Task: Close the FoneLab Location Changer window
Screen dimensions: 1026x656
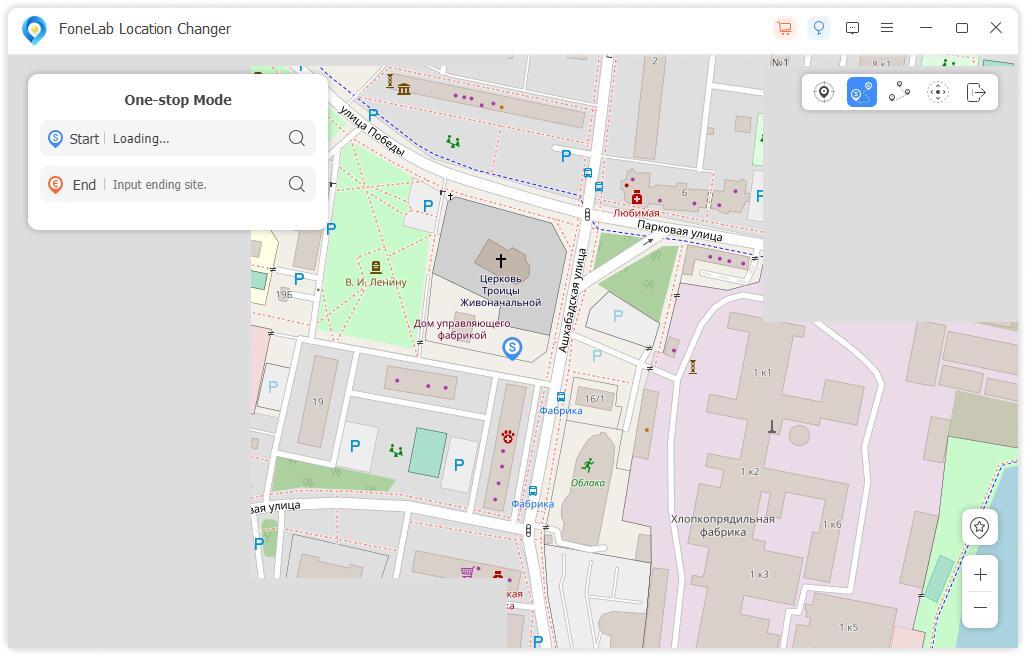Action: [x=996, y=28]
